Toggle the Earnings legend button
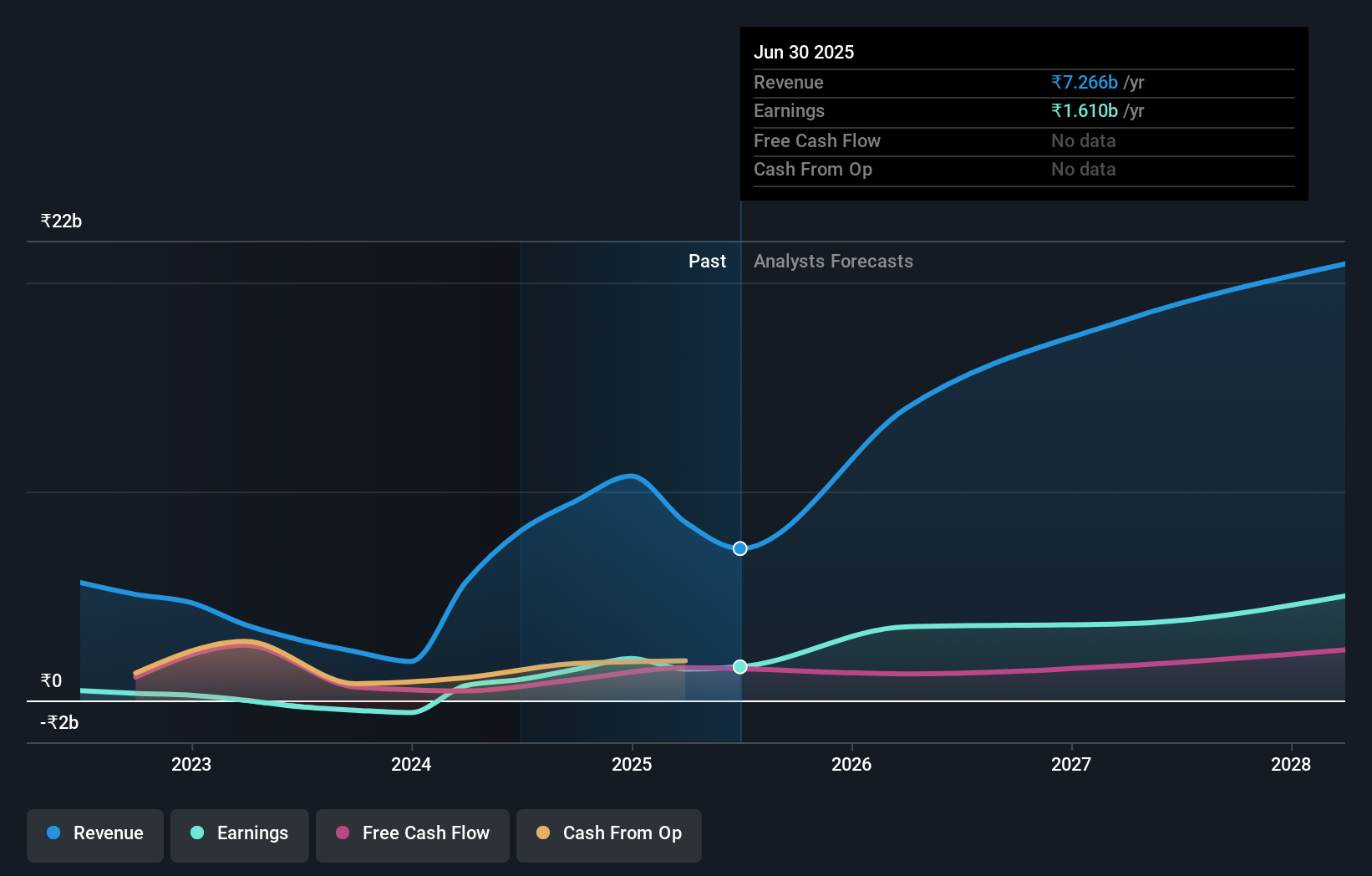The image size is (1372, 876). (240, 835)
